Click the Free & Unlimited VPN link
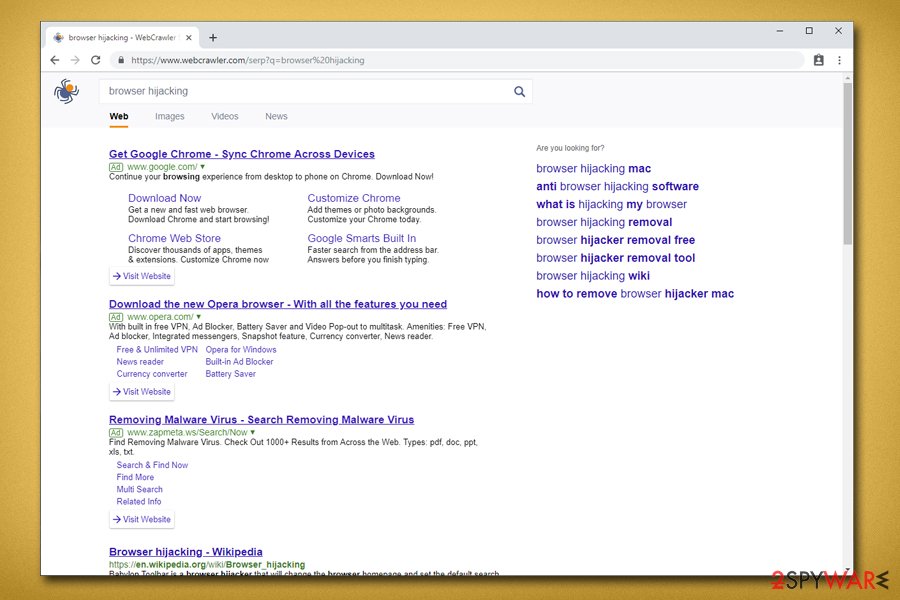The width and height of the screenshot is (900, 600). click(157, 350)
